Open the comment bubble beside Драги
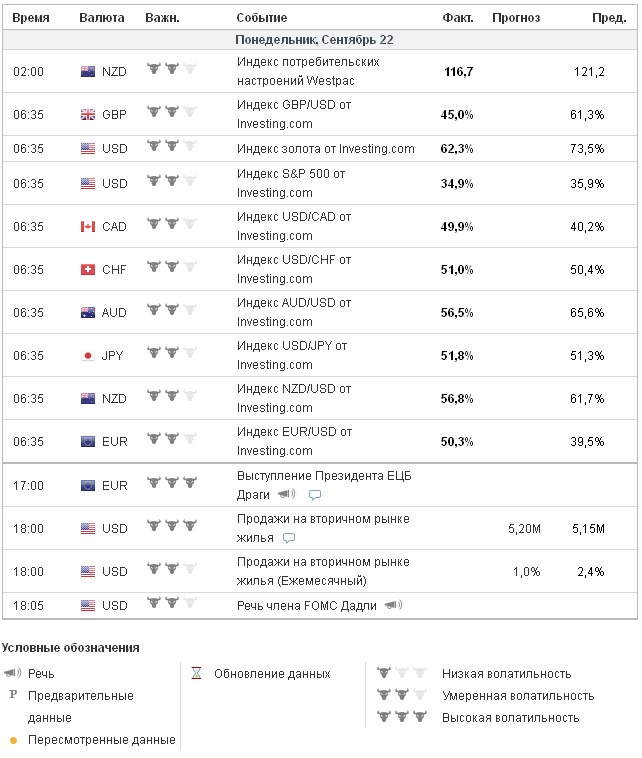 click(x=315, y=495)
